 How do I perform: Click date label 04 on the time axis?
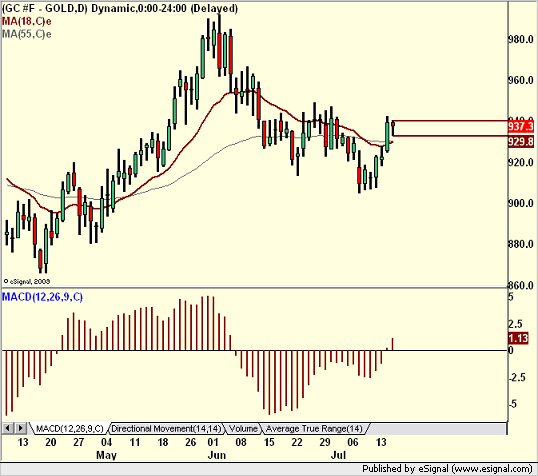click(106, 442)
